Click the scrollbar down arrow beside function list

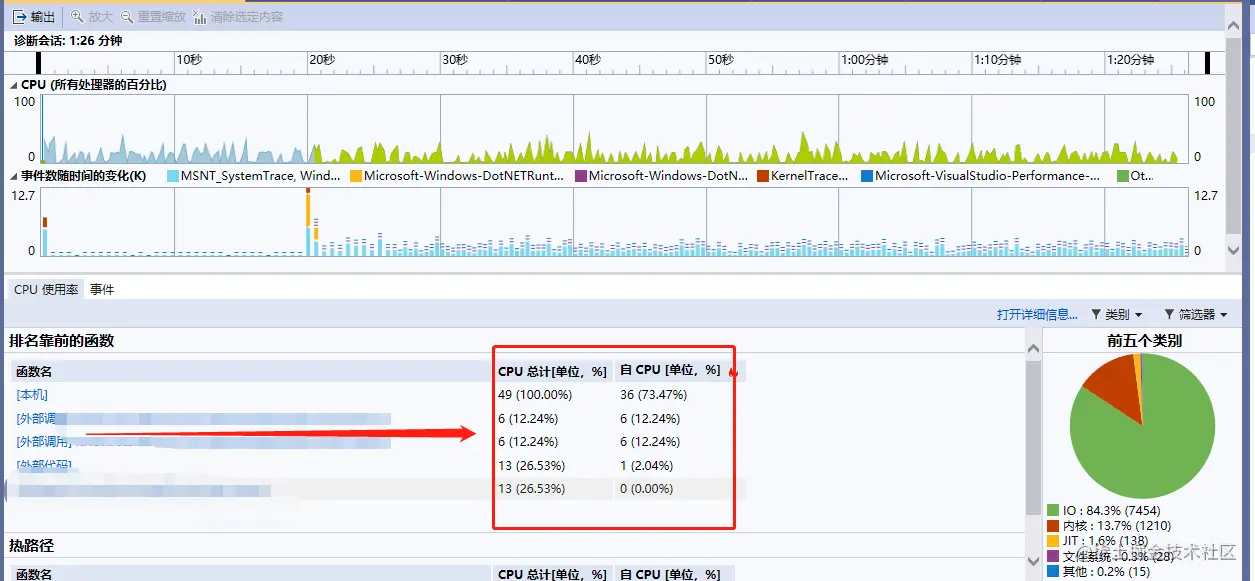1033,562
